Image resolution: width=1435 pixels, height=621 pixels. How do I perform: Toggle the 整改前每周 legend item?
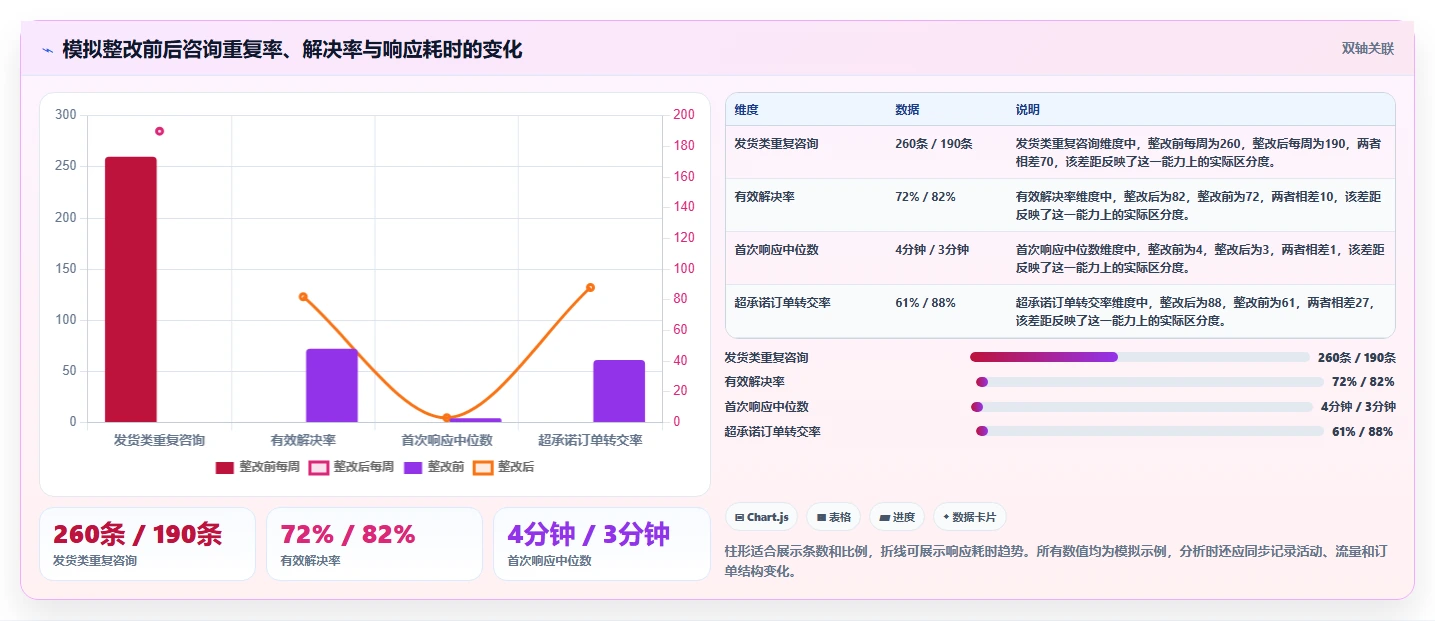(257, 467)
